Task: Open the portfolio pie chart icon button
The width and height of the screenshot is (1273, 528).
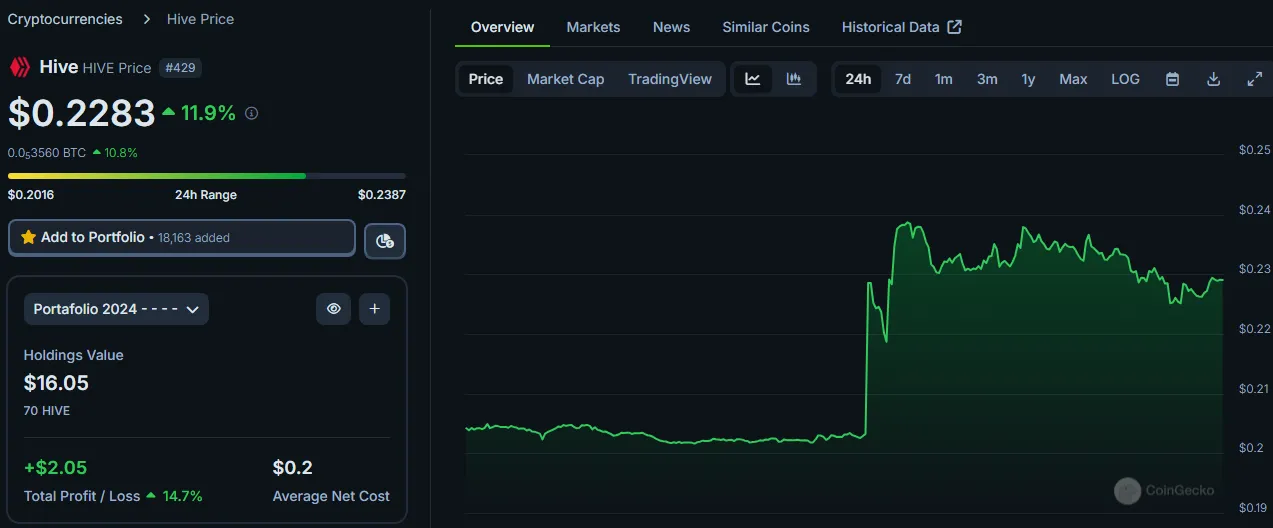Action: coord(385,240)
